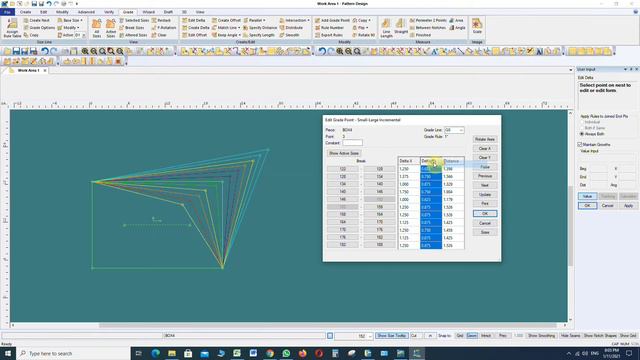Switch to the Draft ribbon tab

(168, 12)
